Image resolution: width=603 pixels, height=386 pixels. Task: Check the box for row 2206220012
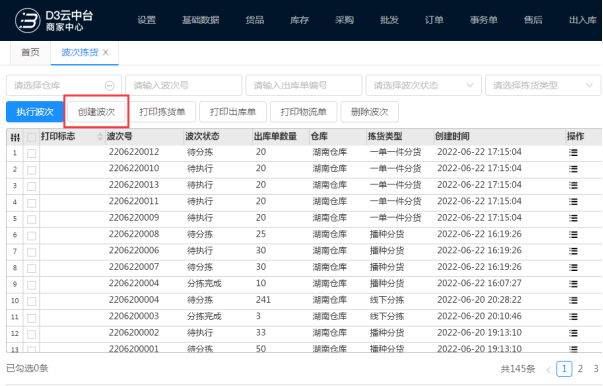pyautogui.click(x=32, y=153)
